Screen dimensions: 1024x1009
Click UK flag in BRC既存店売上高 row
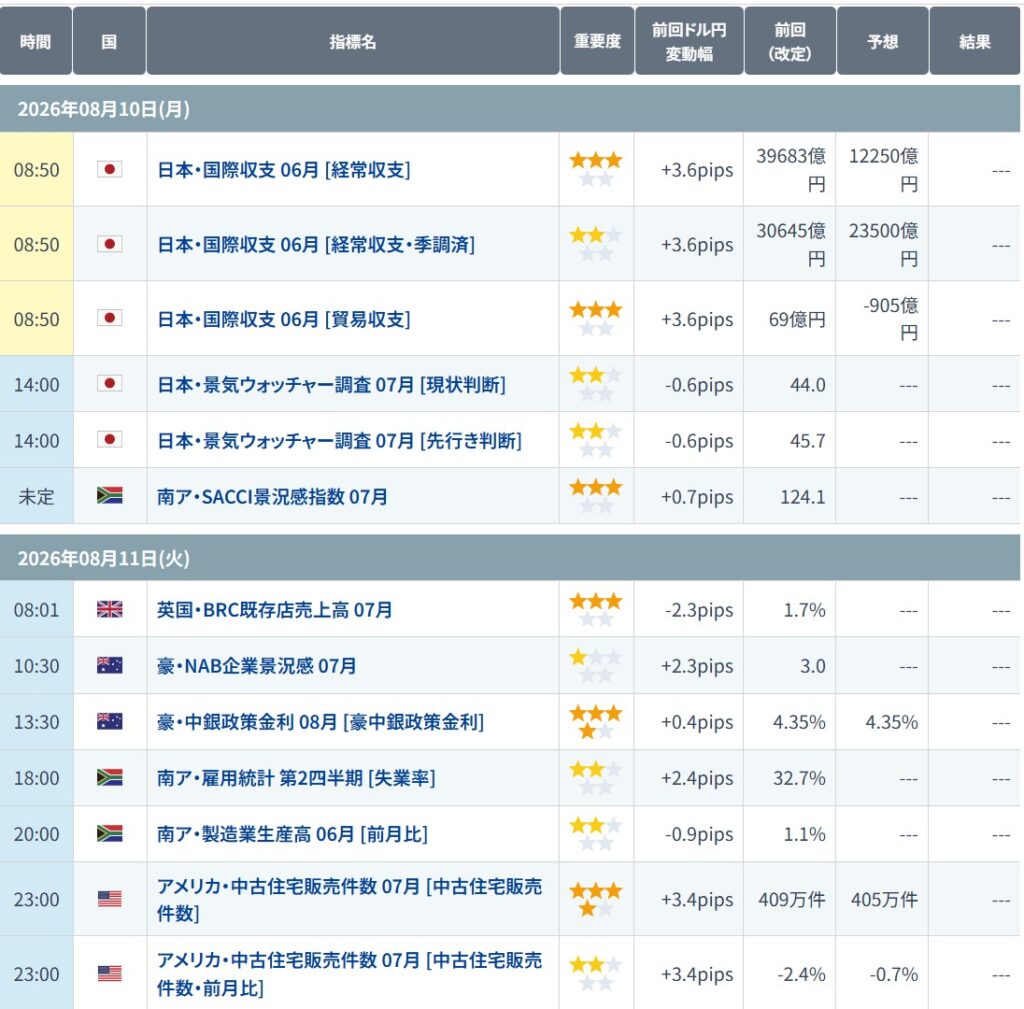110,609
